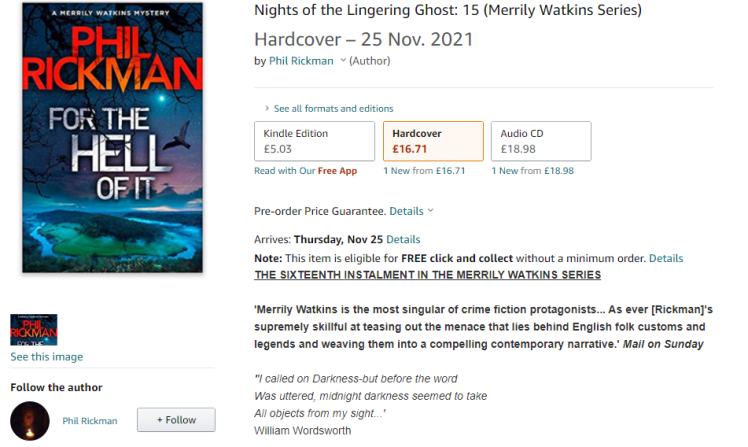Expand the chevron next to the author byline
748x447 pixels.
pos(343,61)
